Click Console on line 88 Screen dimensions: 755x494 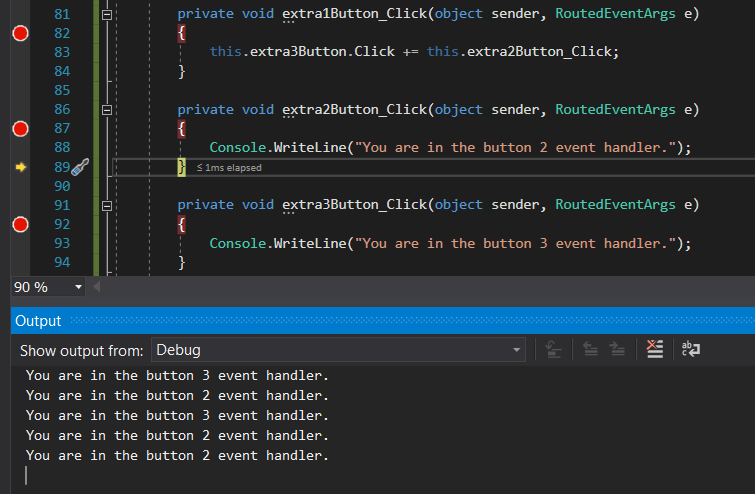pos(238,147)
